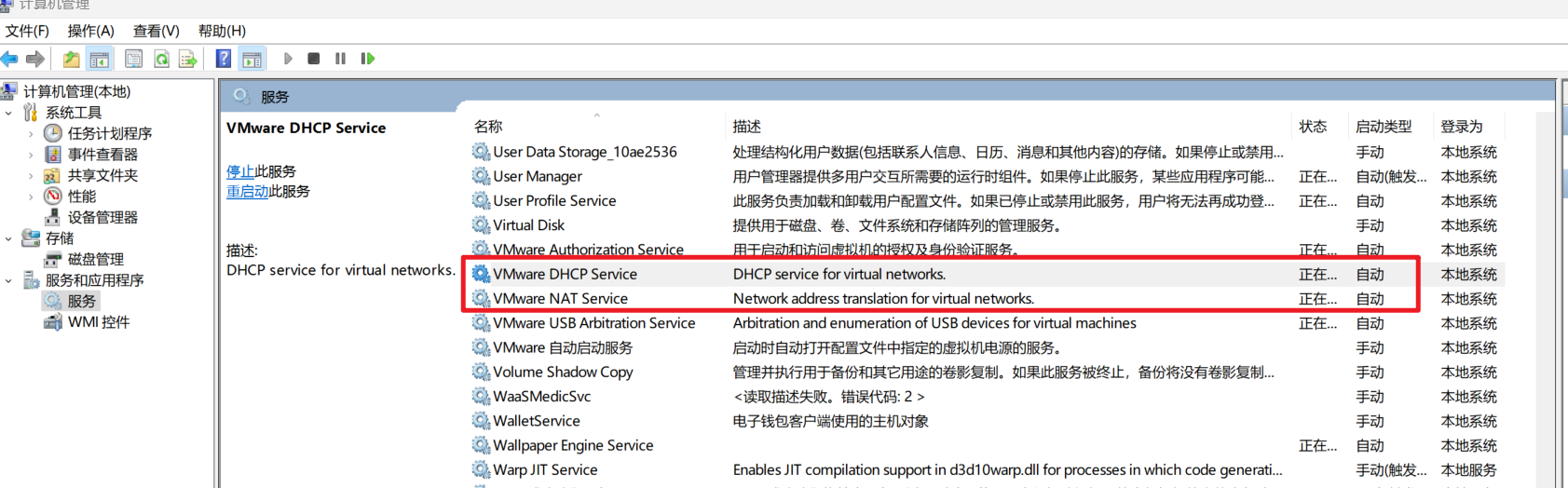The image size is (1568, 488).
Task: Toggle the Show/Hide action pane icon
Action: [x=252, y=59]
